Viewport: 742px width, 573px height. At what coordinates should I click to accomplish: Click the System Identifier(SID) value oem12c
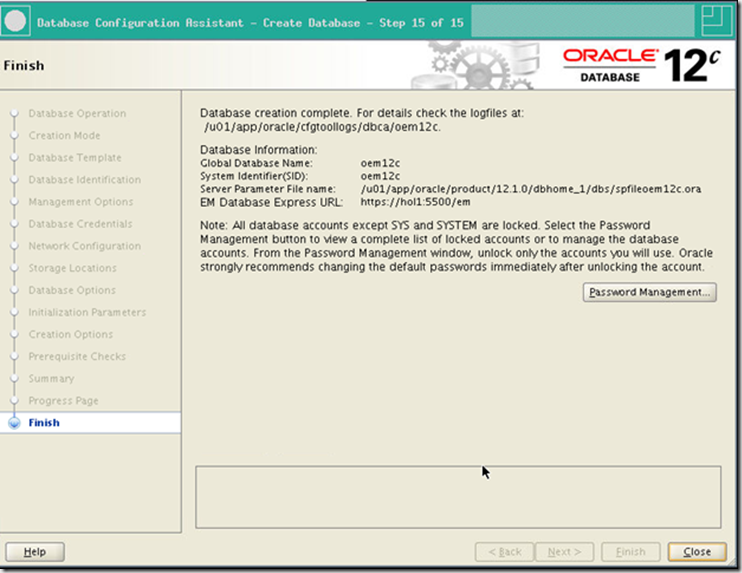[380, 176]
